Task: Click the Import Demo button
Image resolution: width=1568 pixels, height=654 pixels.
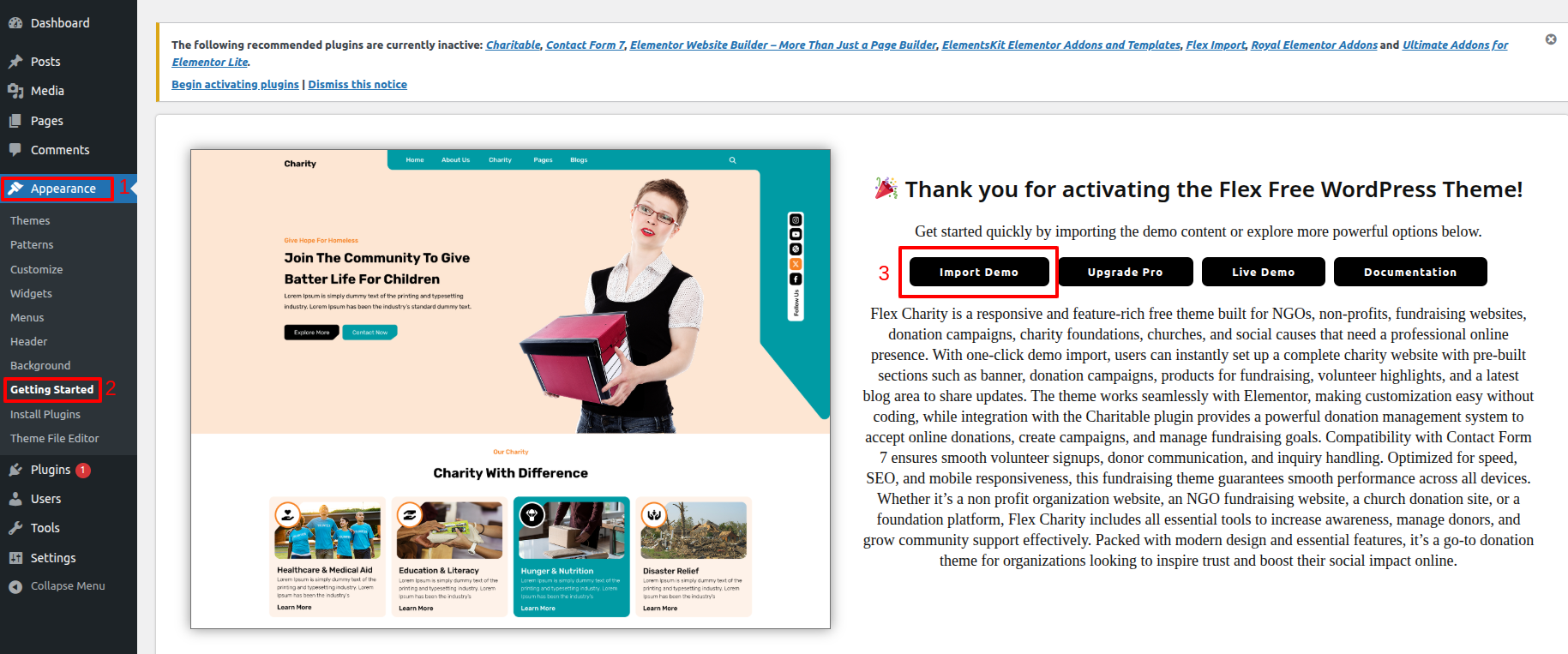Action: pyautogui.click(x=979, y=272)
